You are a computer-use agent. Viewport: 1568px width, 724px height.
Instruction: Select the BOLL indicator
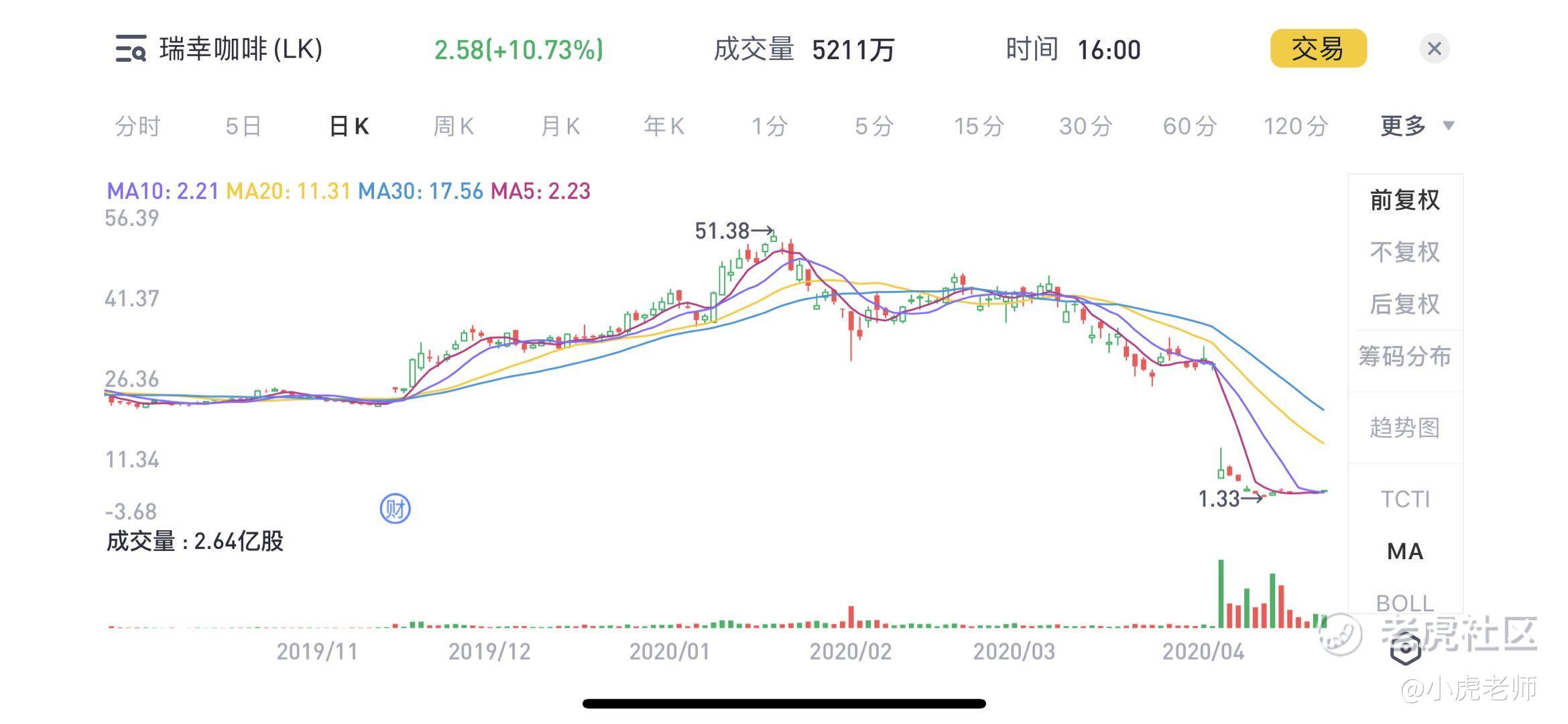pyautogui.click(x=1405, y=603)
